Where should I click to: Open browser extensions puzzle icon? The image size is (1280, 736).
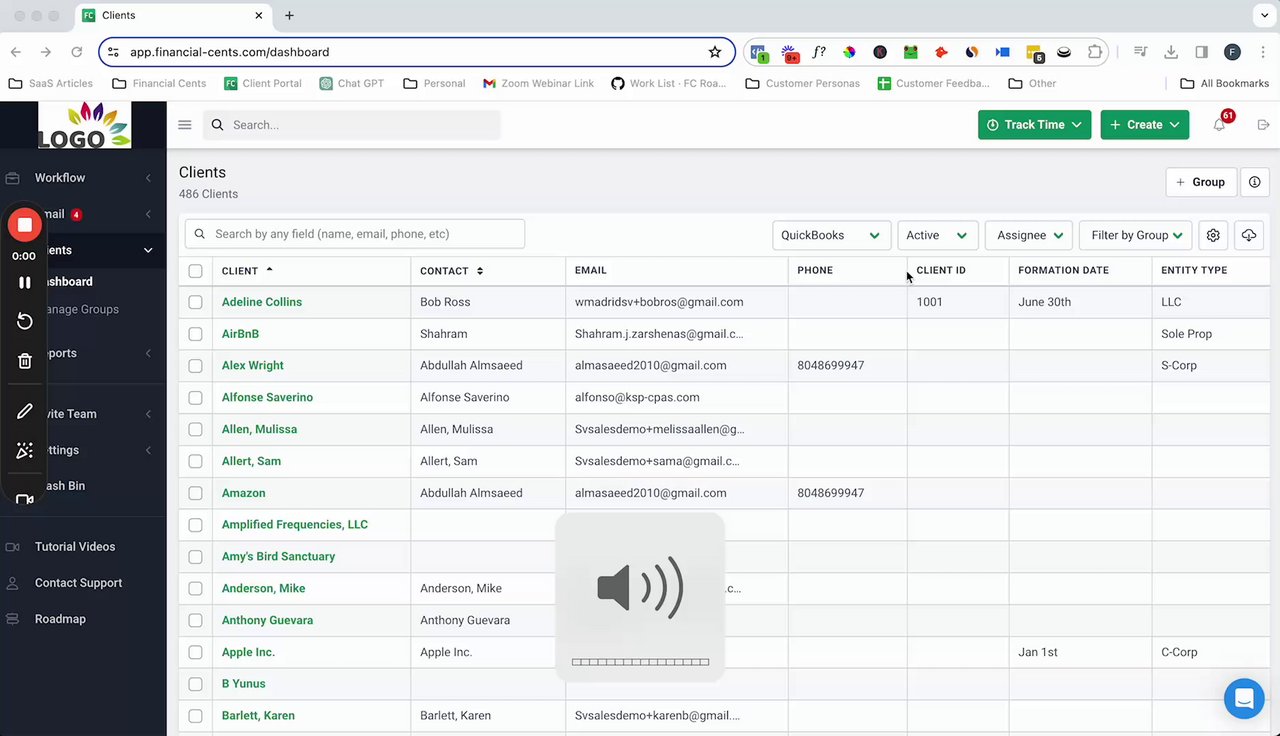[1095, 52]
